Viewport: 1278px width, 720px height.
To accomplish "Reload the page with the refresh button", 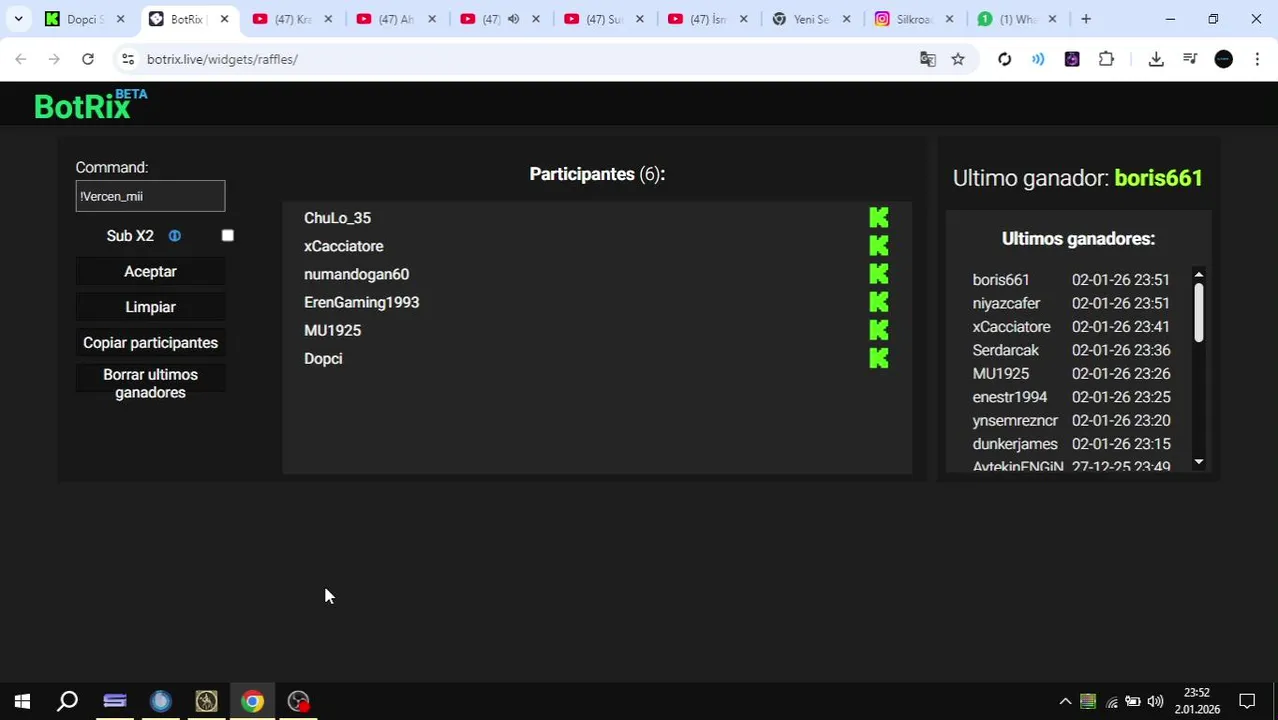I will [x=88, y=59].
